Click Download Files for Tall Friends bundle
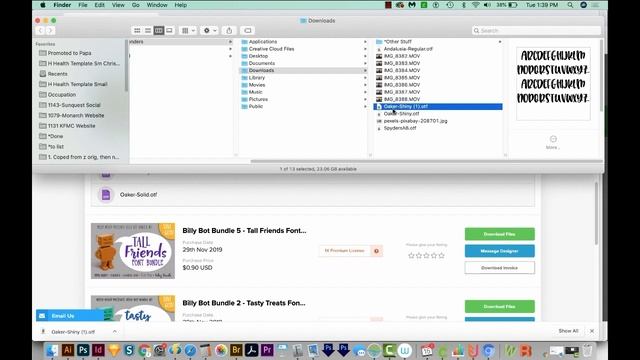This screenshot has height=360, width=640. click(500, 234)
